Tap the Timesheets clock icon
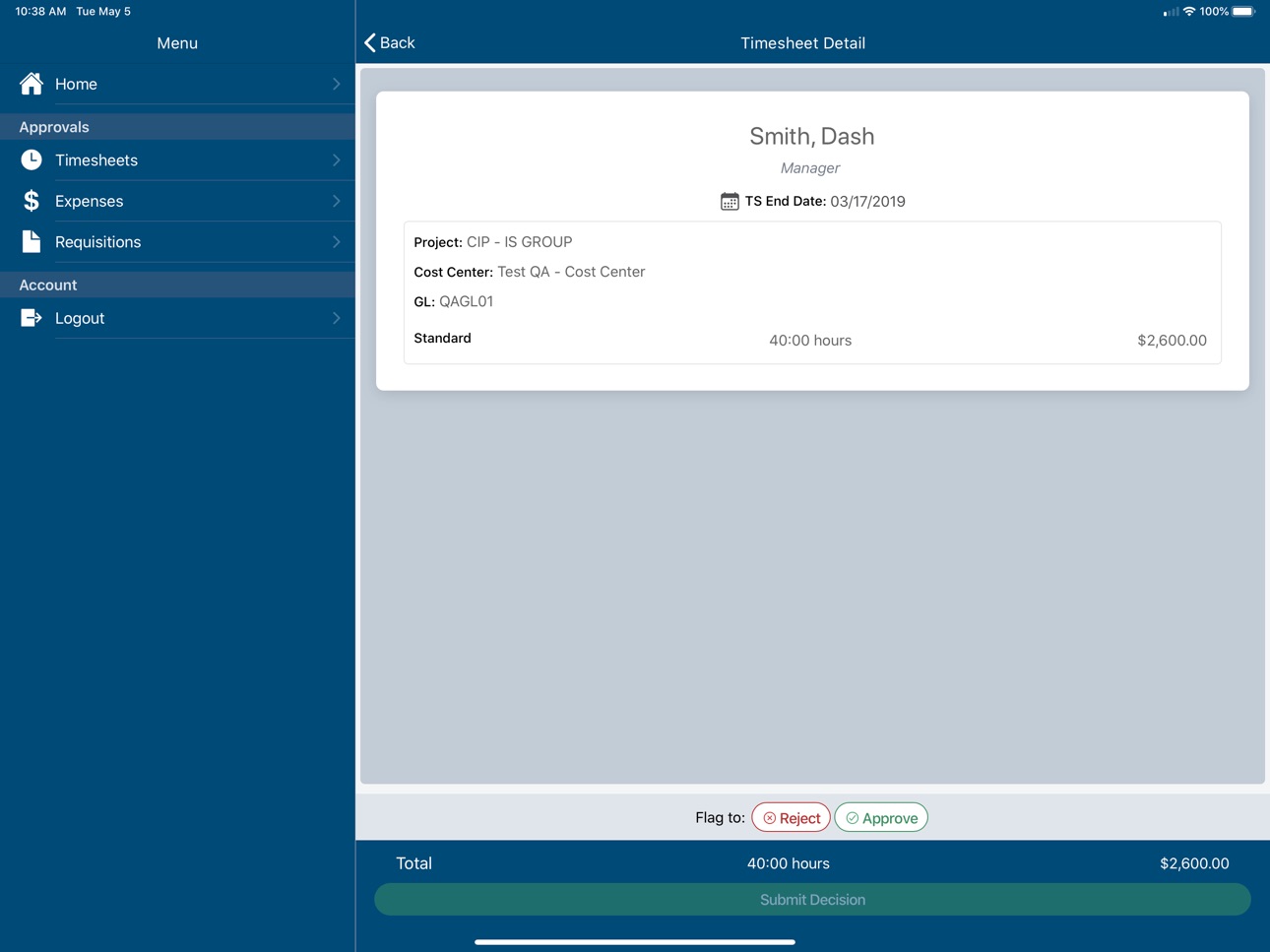1270x952 pixels. (32, 159)
